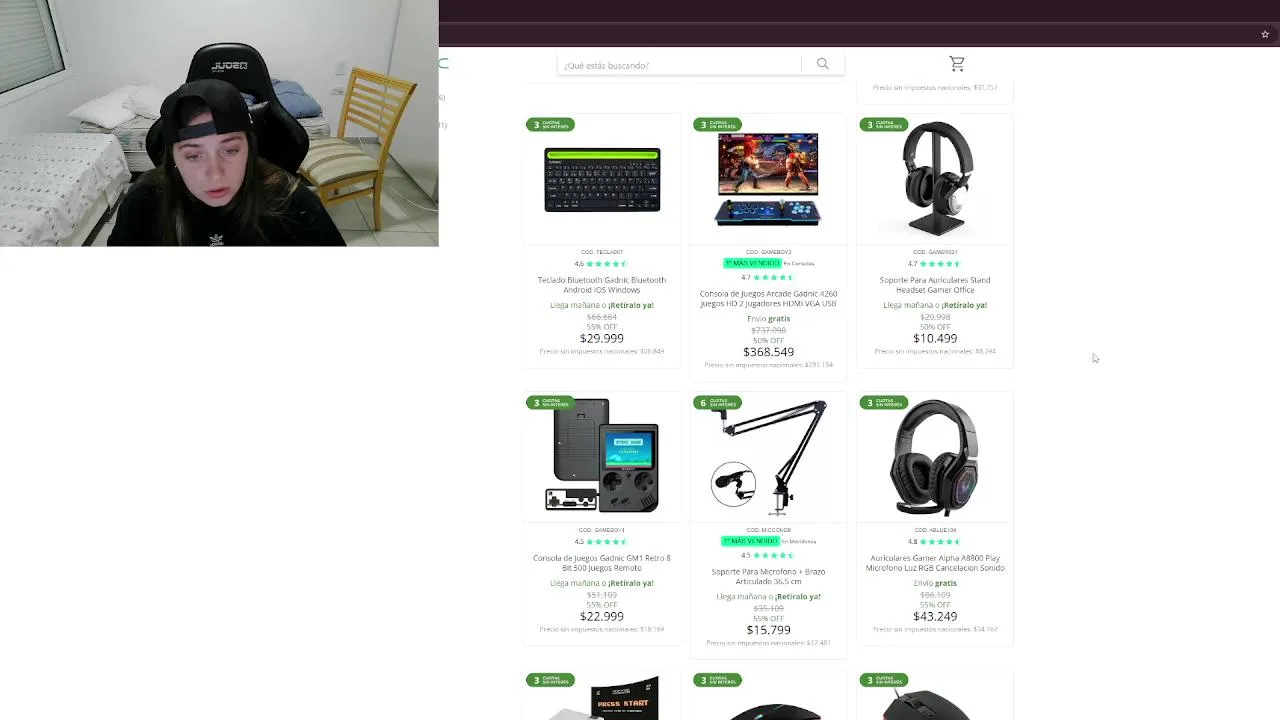Open the Consola Arcade Gadnic product image
This screenshot has height=720, width=1280.
(x=768, y=180)
